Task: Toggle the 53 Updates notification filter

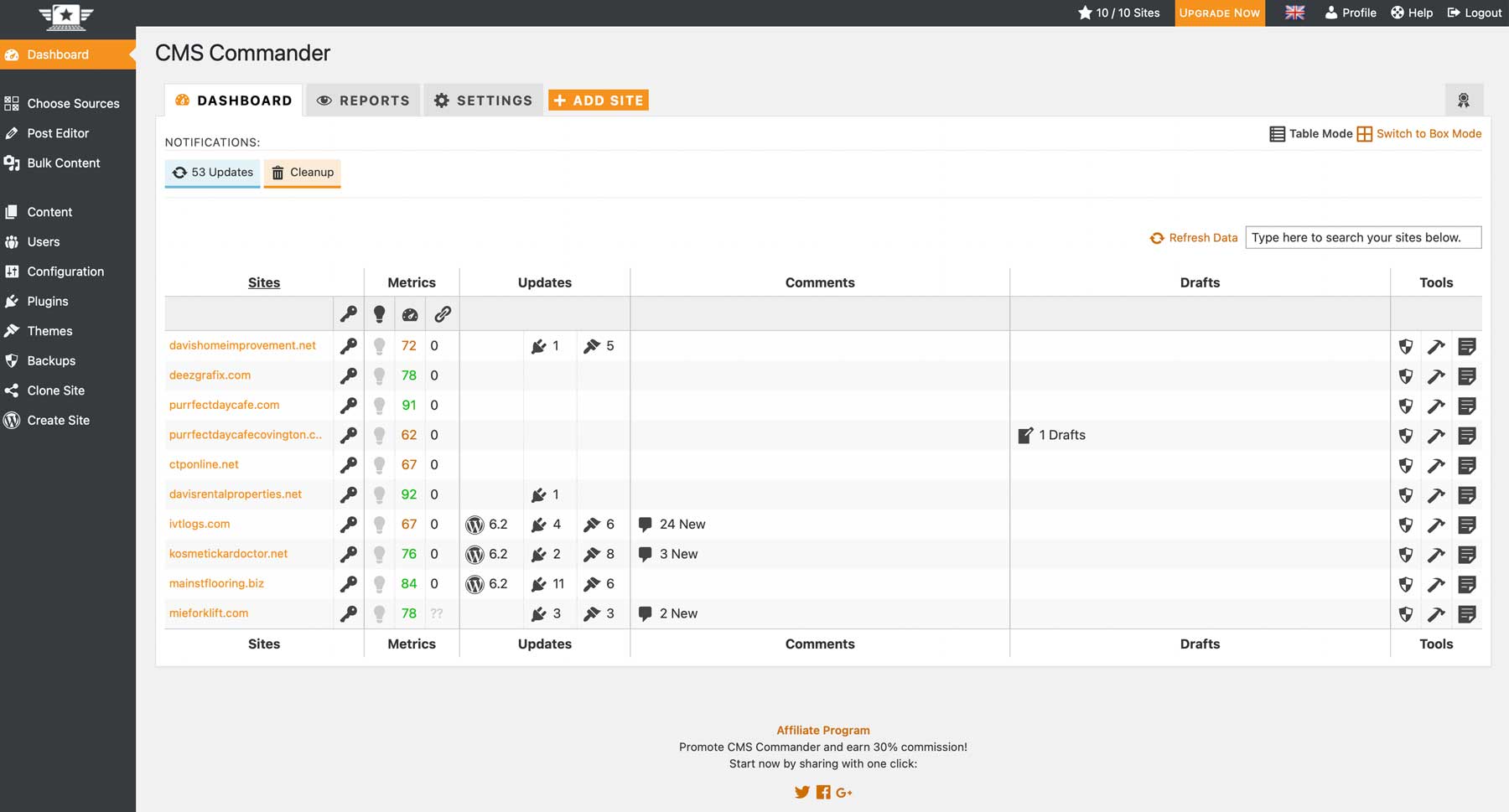Action: (212, 173)
